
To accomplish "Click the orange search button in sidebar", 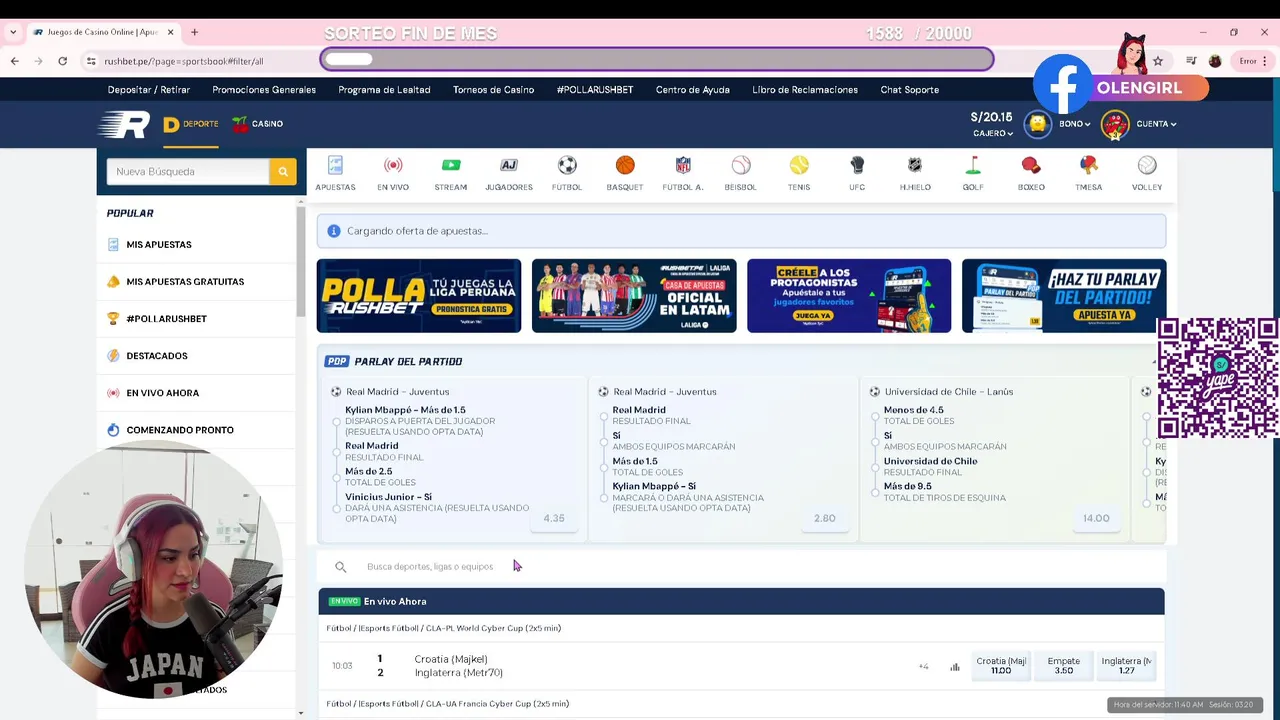I will tap(283, 172).
